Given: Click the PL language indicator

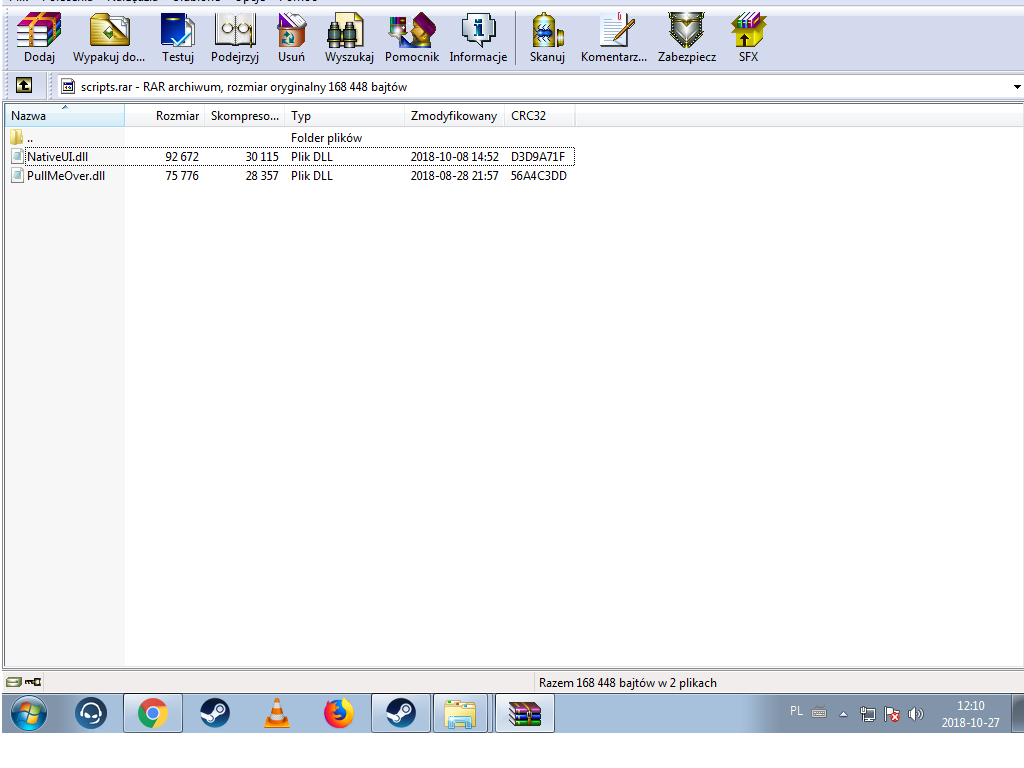Looking at the screenshot, I should pos(796,711).
